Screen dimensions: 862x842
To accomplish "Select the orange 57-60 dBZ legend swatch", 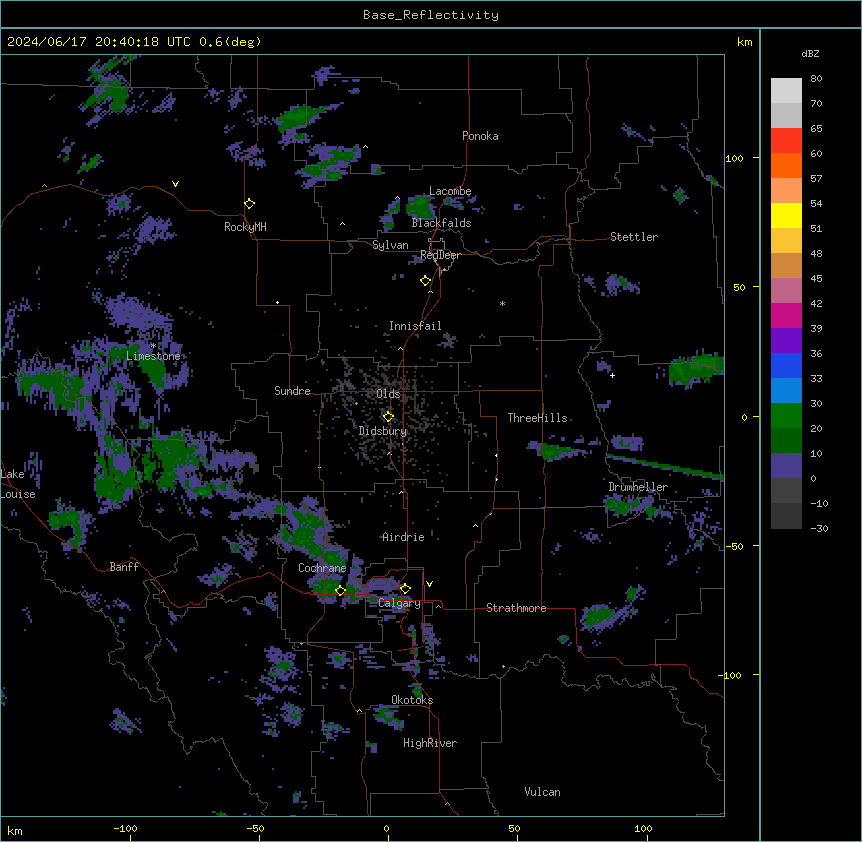I will 786,165.
